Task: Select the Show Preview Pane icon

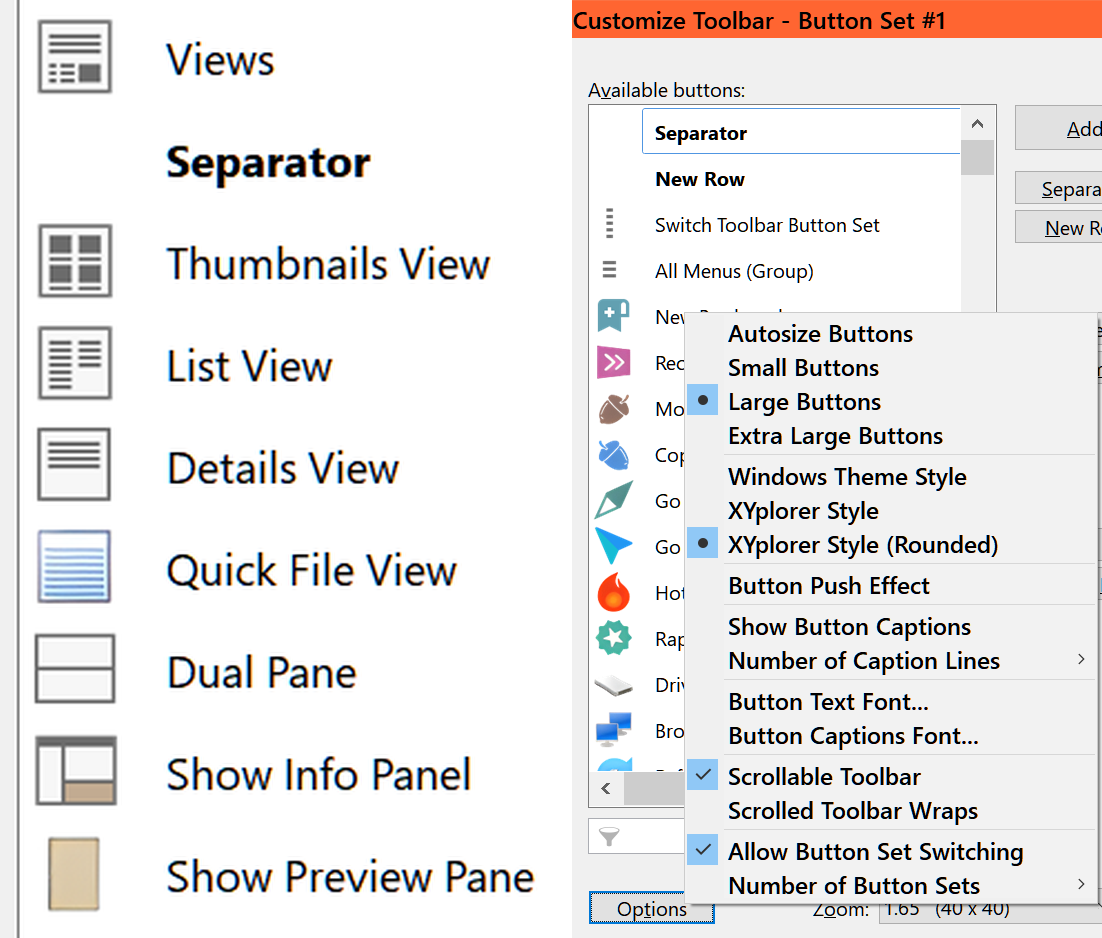Action: click(74, 873)
